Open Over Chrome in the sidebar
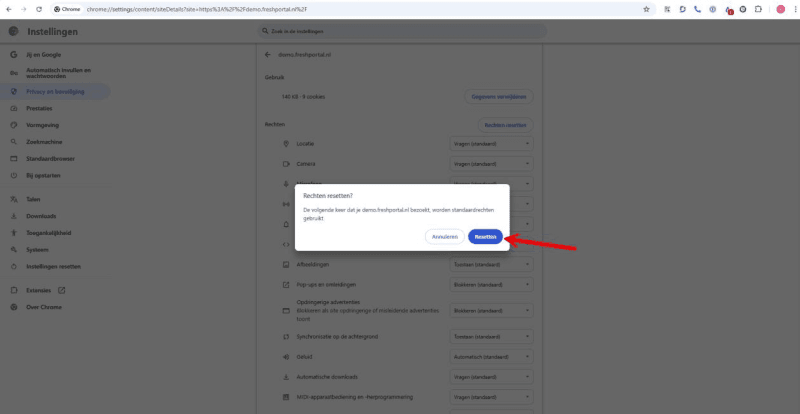The height and width of the screenshot is (414, 800). tap(55, 307)
